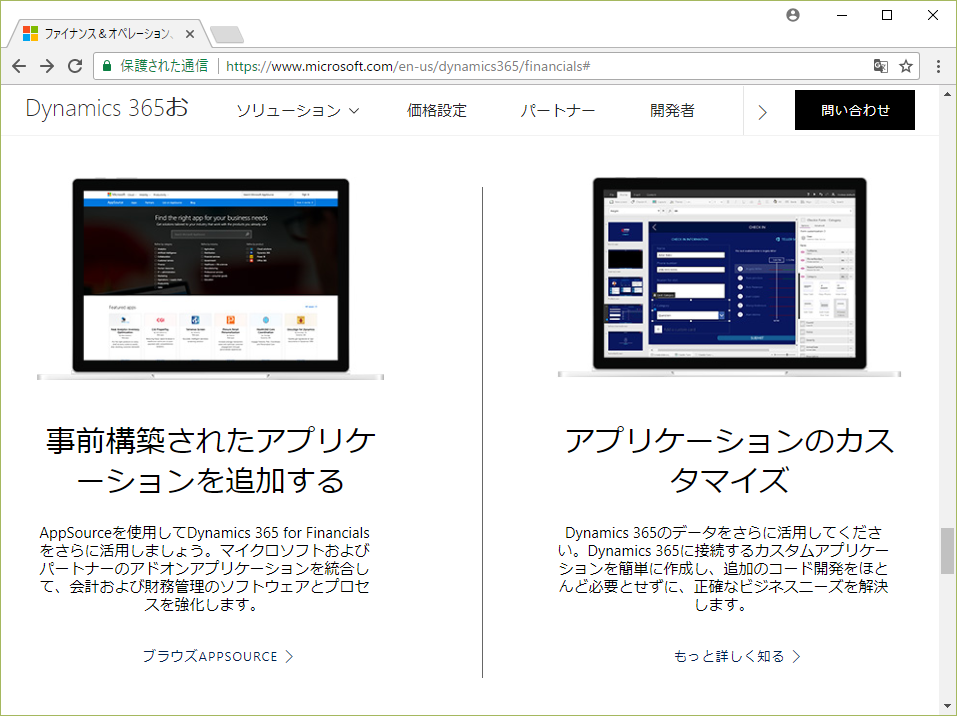Select the ファイナンス＆オペレーション browser tab
The width and height of the screenshot is (957, 716).
point(108,34)
